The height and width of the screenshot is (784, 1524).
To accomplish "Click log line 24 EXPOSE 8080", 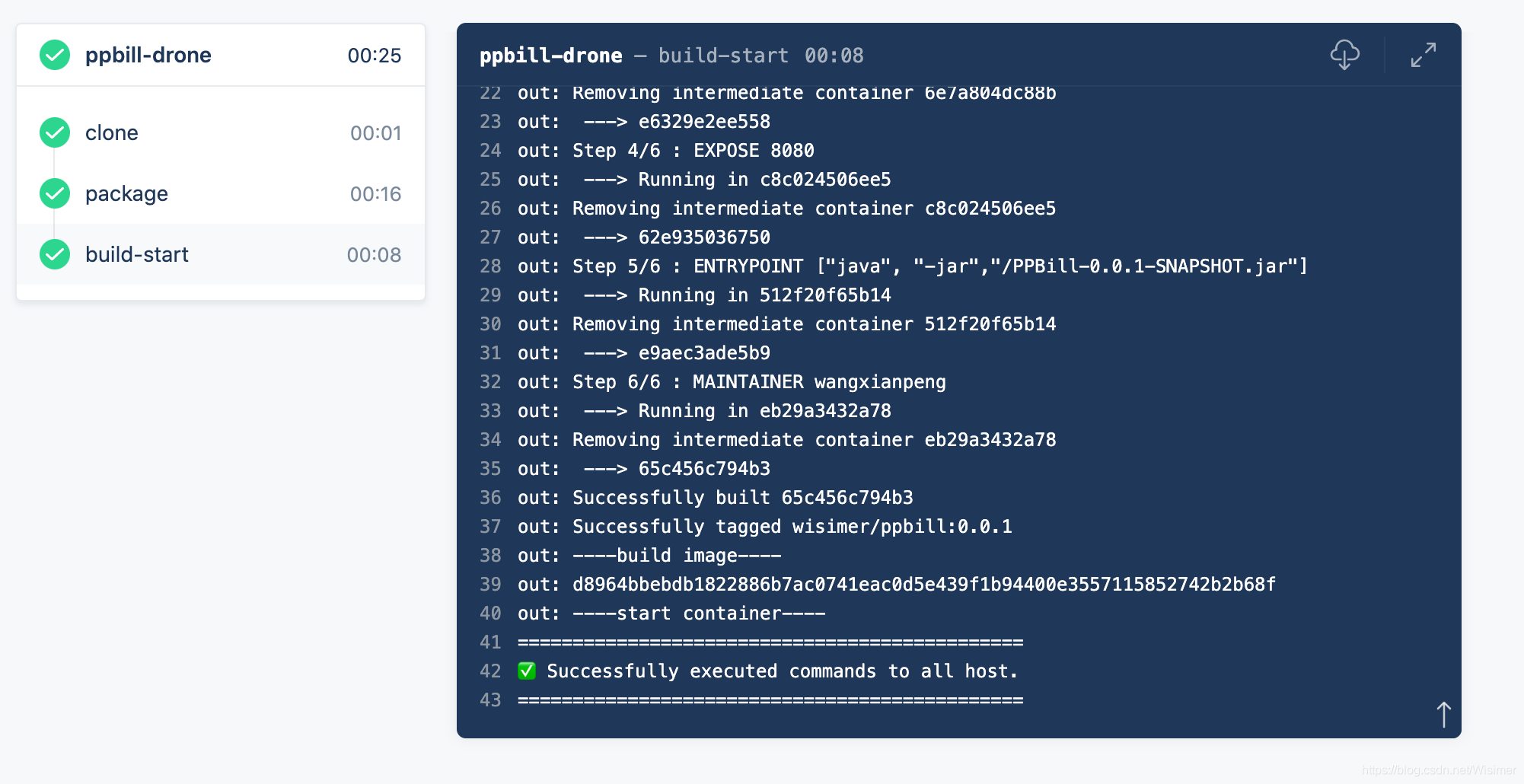I will point(666,151).
